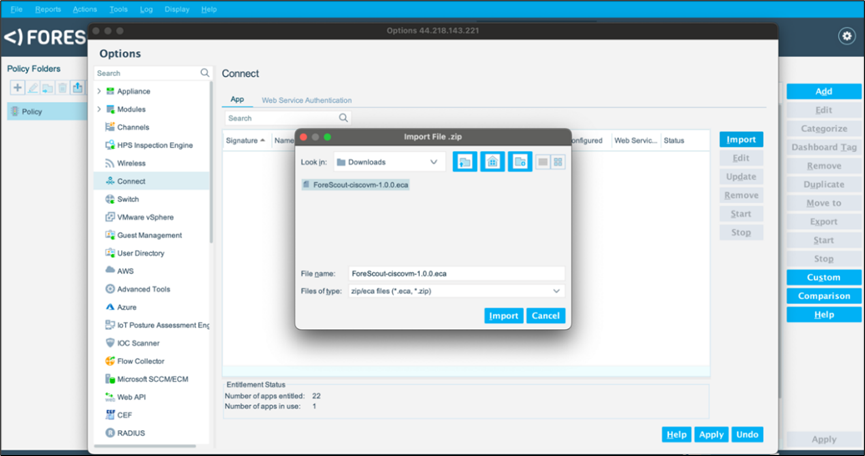The height and width of the screenshot is (456, 865).
Task: Open the Display menu
Action: (x=177, y=9)
